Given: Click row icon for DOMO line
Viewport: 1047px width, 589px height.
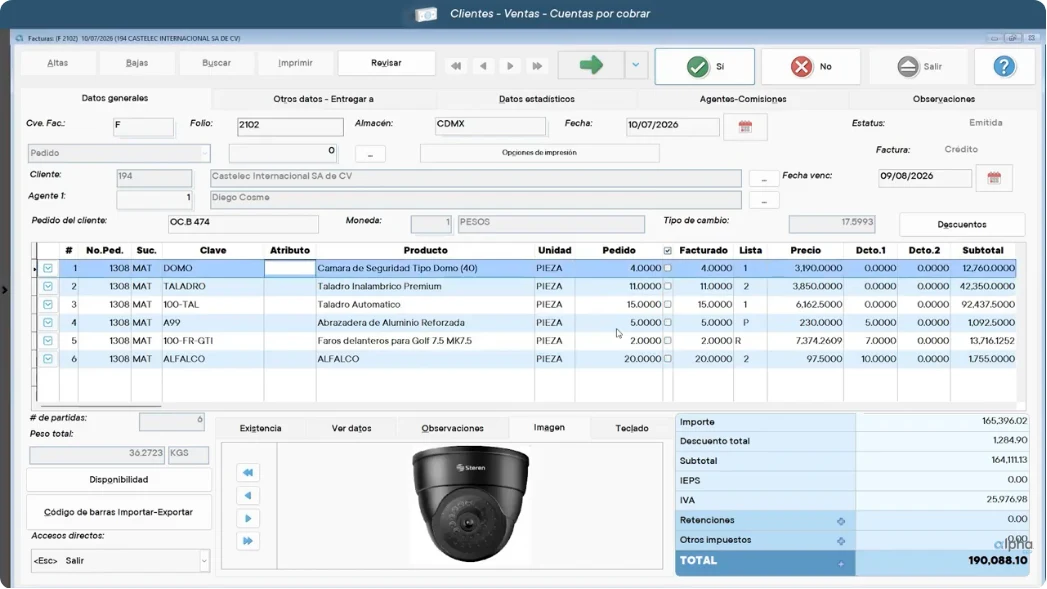Looking at the screenshot, I should (48, 268).
